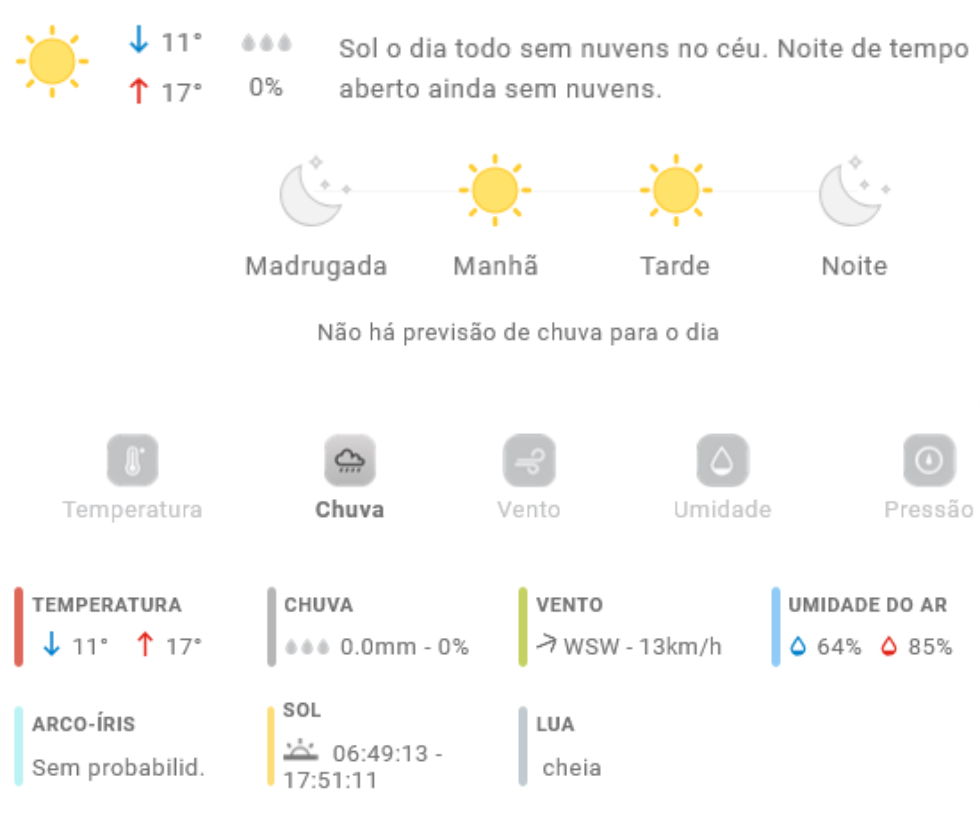Click the sunrise icon in the Sol card
Image resolution: width=980 pixels, height=813 pixels.
tap(300, 750)
